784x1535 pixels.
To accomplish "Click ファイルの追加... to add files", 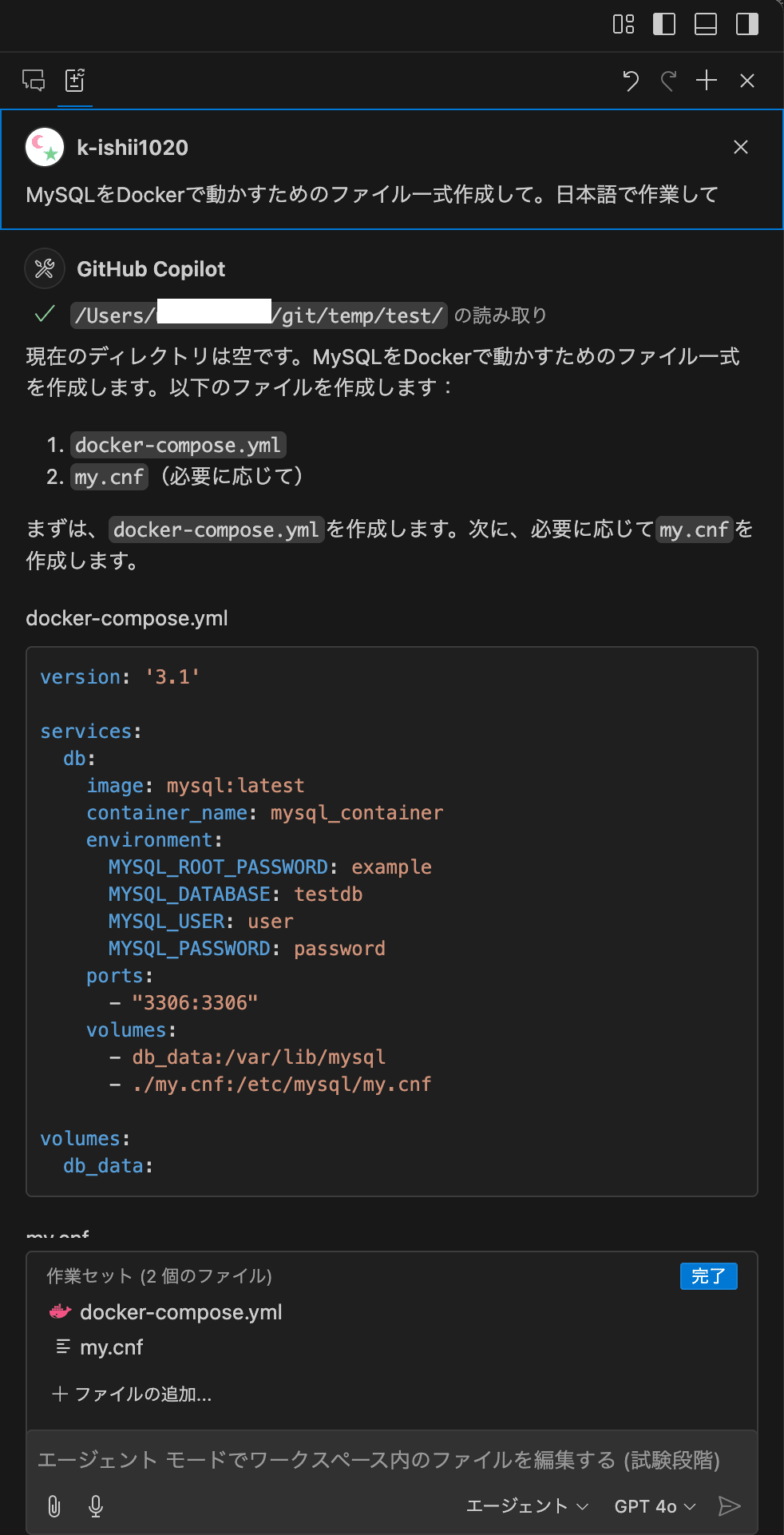I will (132, 1394).
